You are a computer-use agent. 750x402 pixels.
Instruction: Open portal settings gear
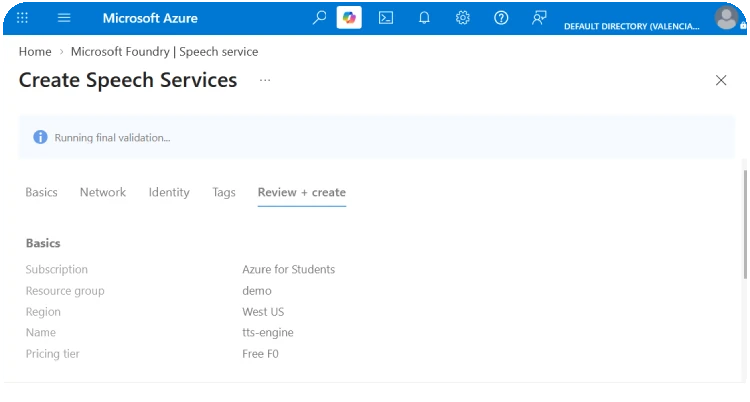click(x=463, y=18)
